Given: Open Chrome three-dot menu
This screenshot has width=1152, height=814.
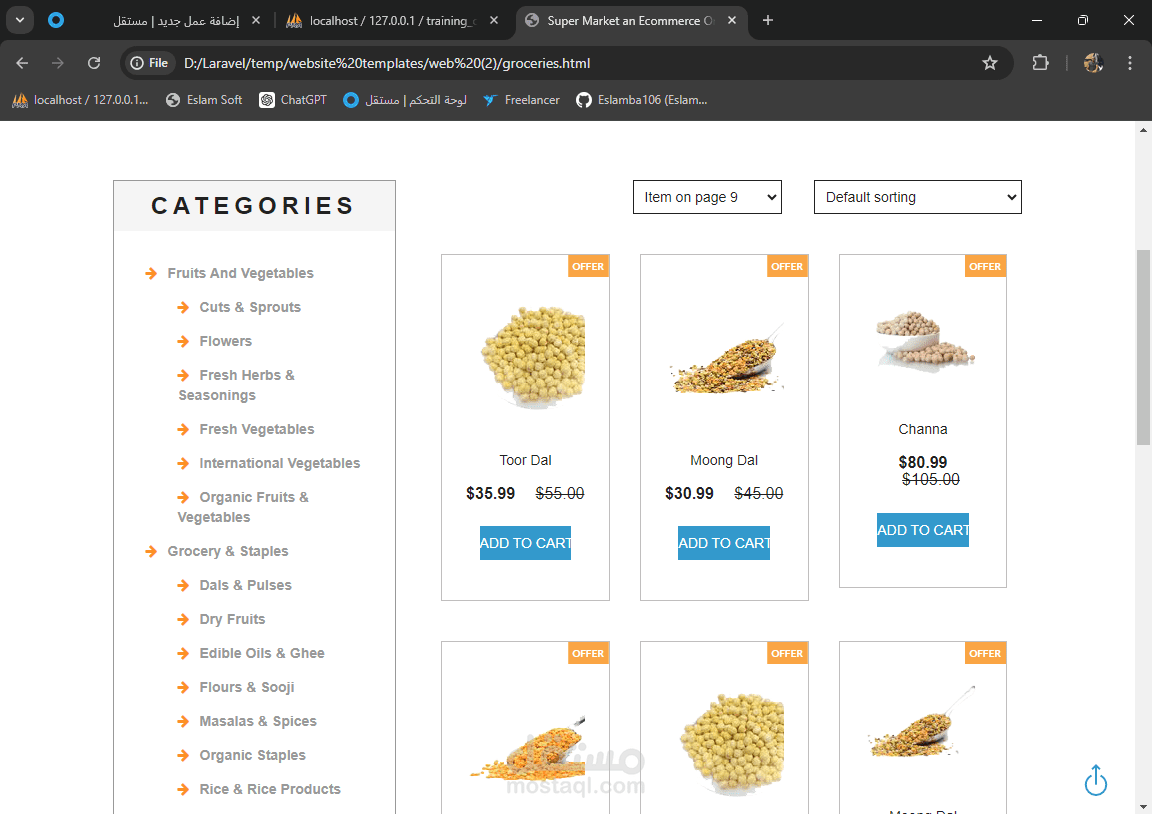Looking at the screenshot, I should [x=1130, y=63].
